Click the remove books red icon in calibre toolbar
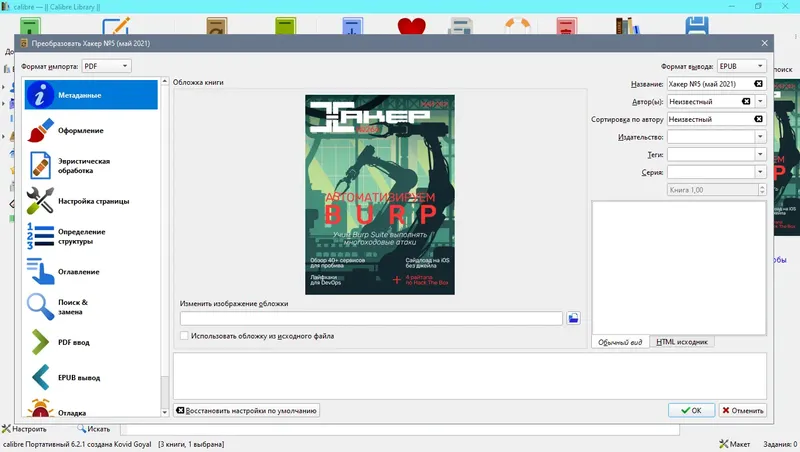The height and width of the screenshot is (452, 800). click(x=566, y=26)
